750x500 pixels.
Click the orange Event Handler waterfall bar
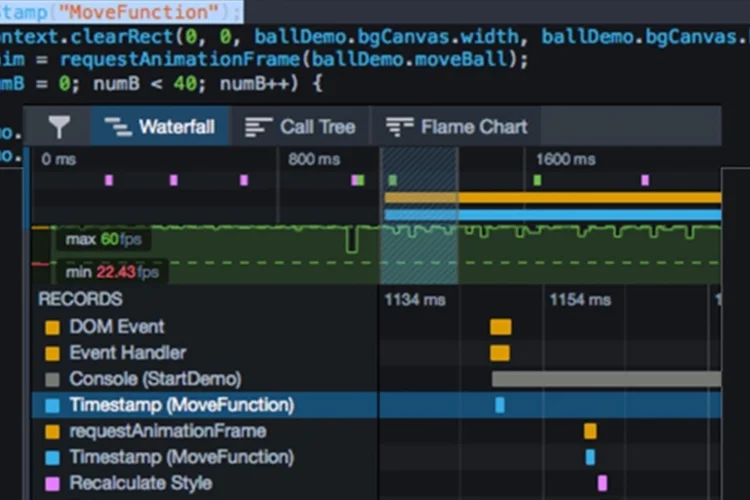click(500, 353)
